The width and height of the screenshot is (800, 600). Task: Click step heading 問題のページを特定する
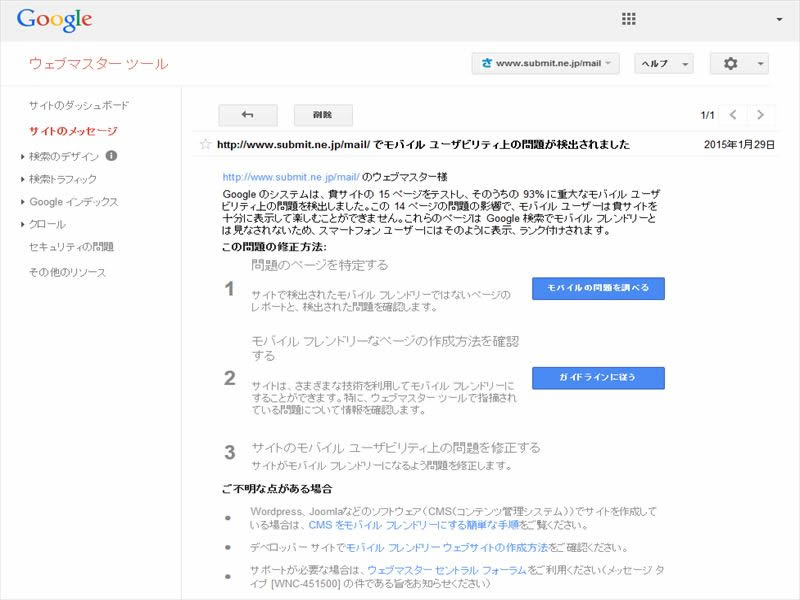pos(319,265)
